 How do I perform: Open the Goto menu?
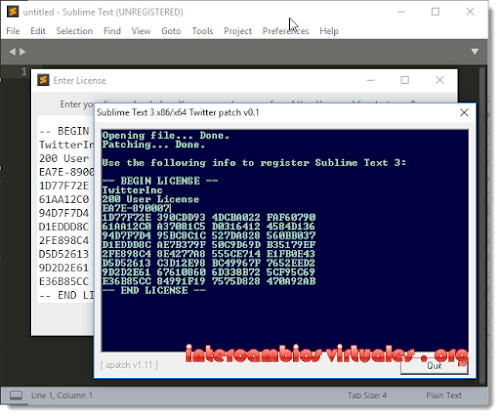click(x=171, y=31)
